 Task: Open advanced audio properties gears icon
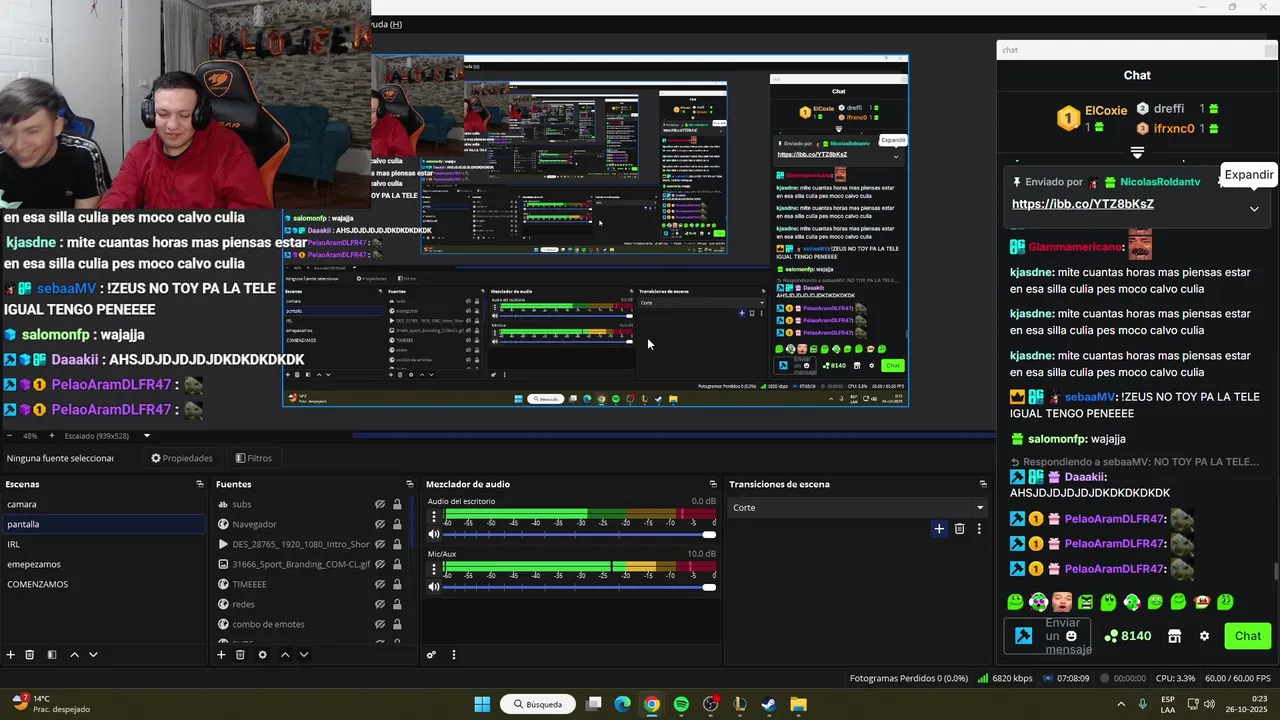[431, 655]
